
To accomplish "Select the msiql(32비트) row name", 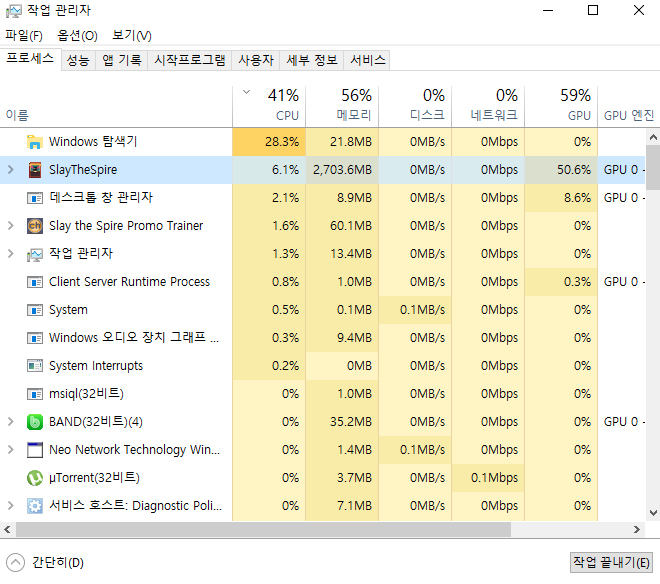I will pos(86,394).
